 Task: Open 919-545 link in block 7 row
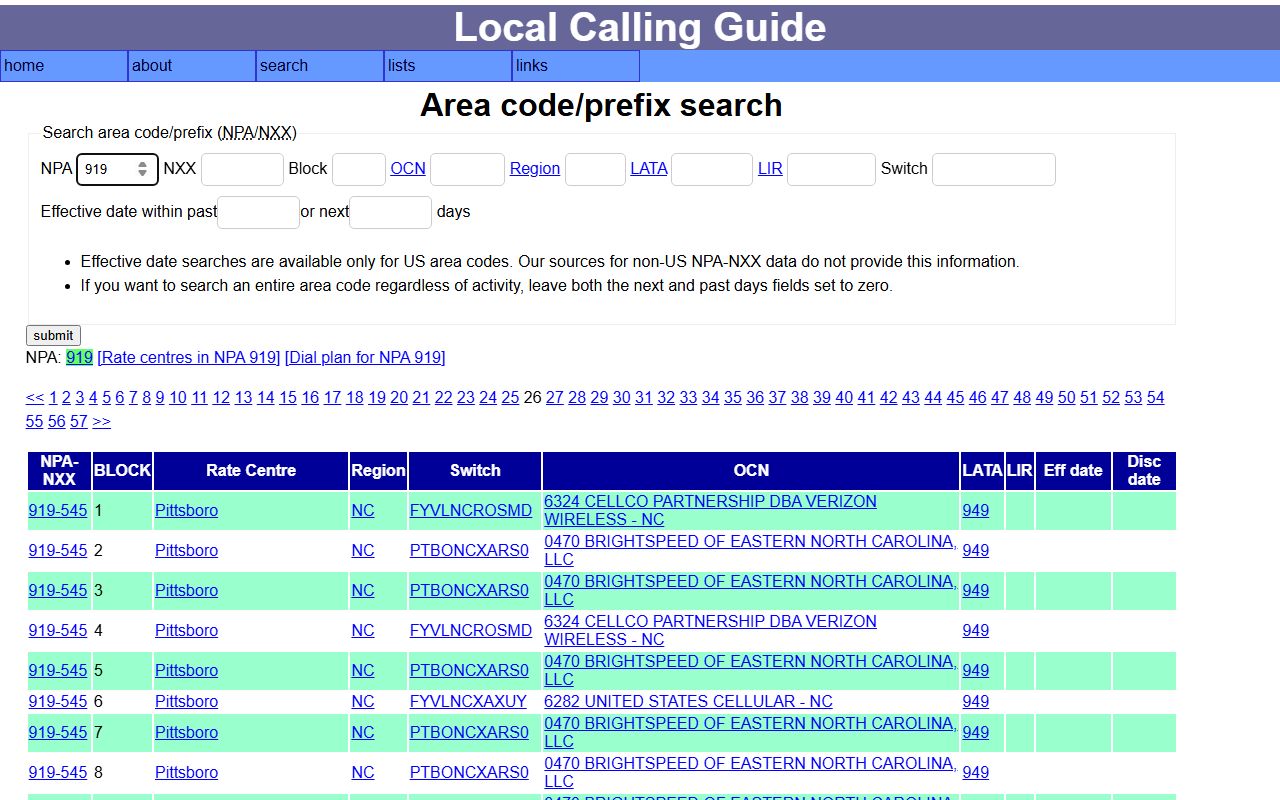pos(58,732)
